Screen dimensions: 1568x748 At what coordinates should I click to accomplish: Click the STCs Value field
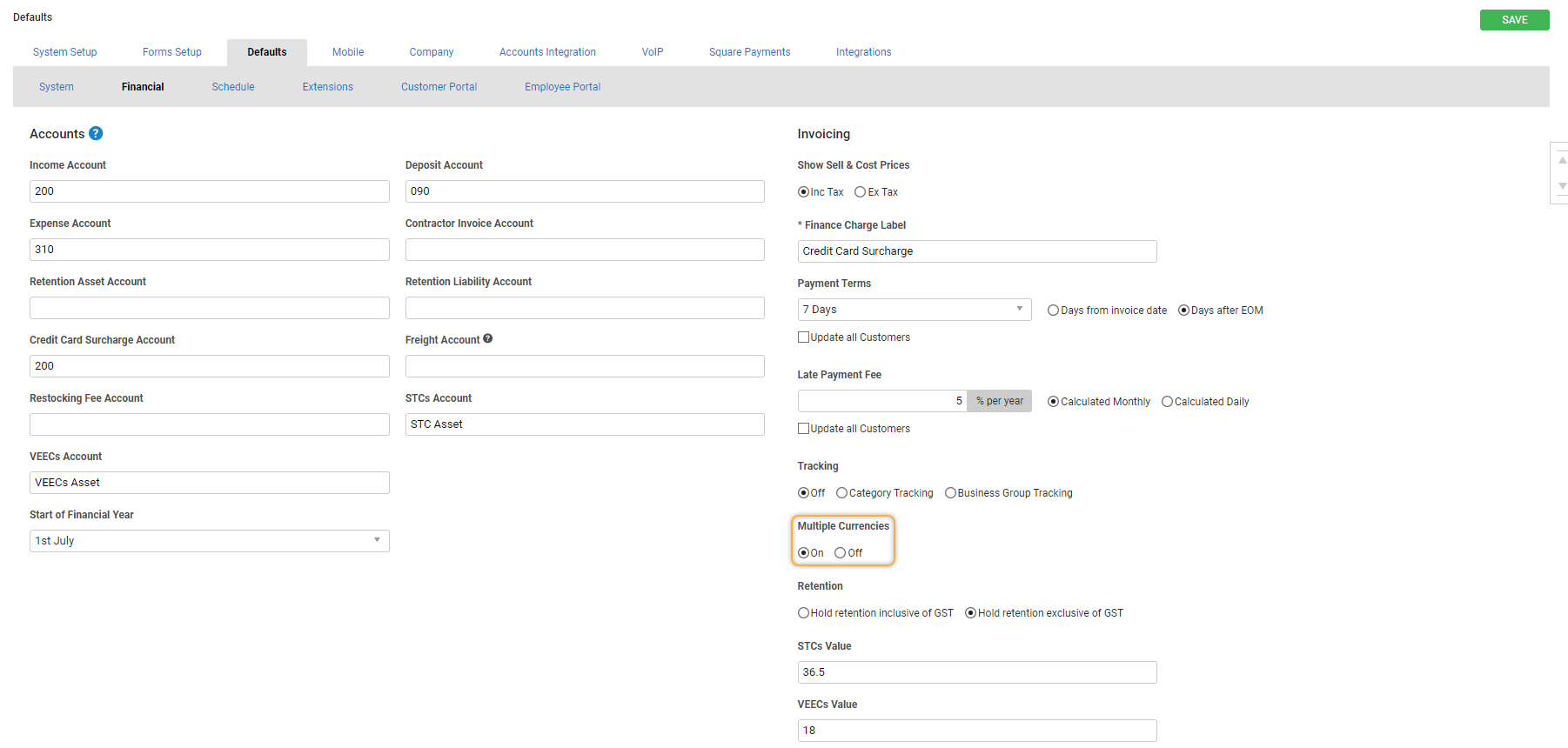[x=977, y=672]
